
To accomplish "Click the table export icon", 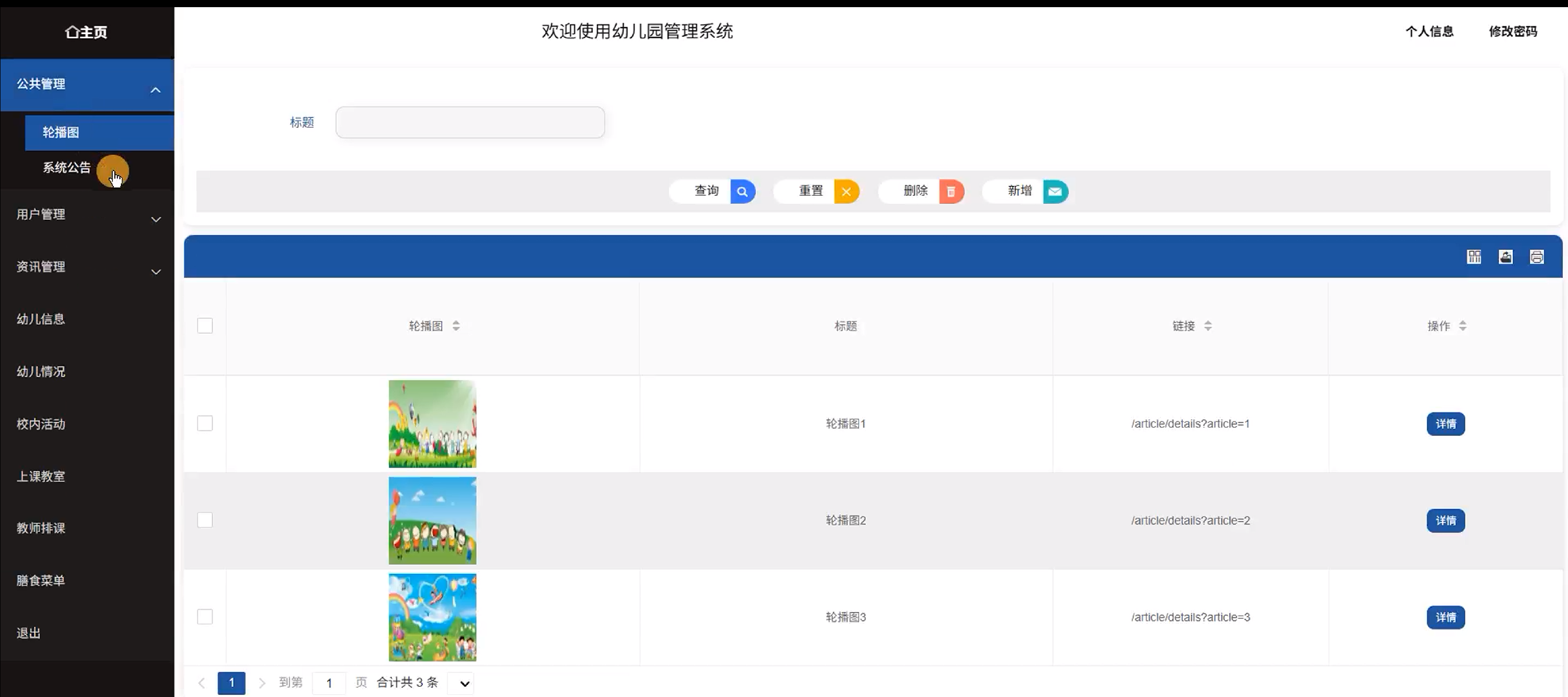I will tap(1505, 257).
